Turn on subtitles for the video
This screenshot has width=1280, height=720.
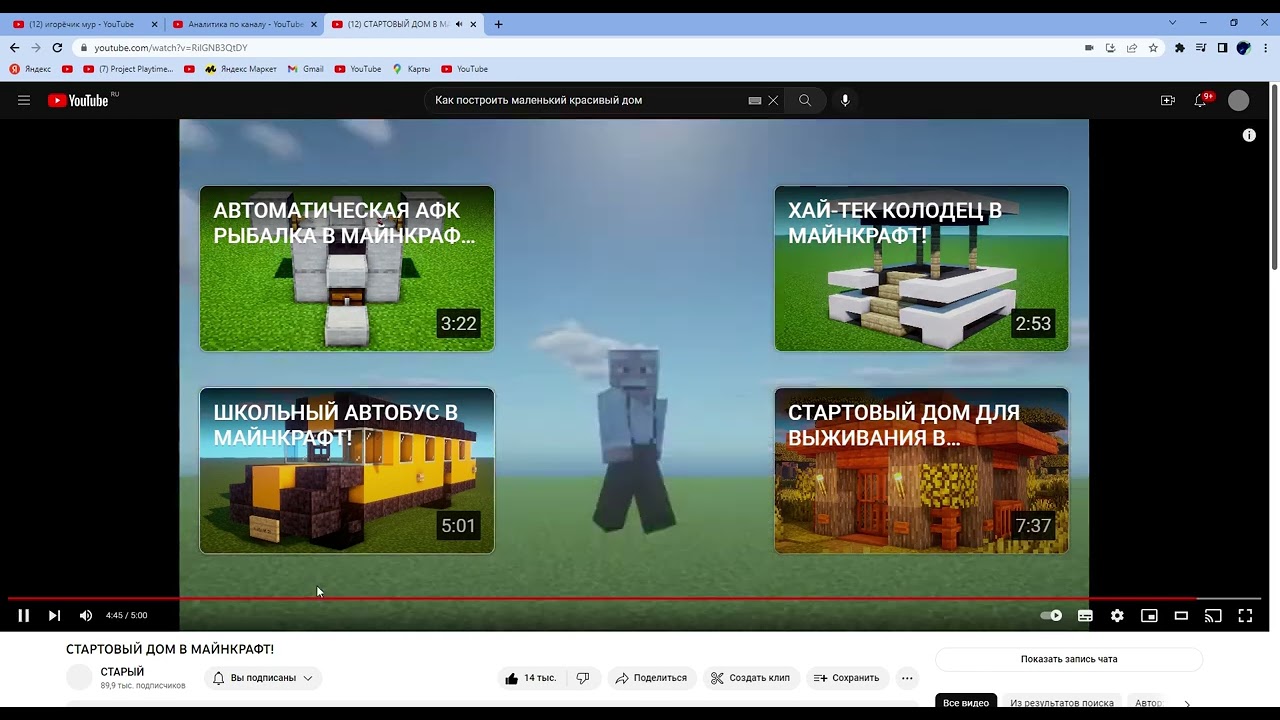(1085, 616)
